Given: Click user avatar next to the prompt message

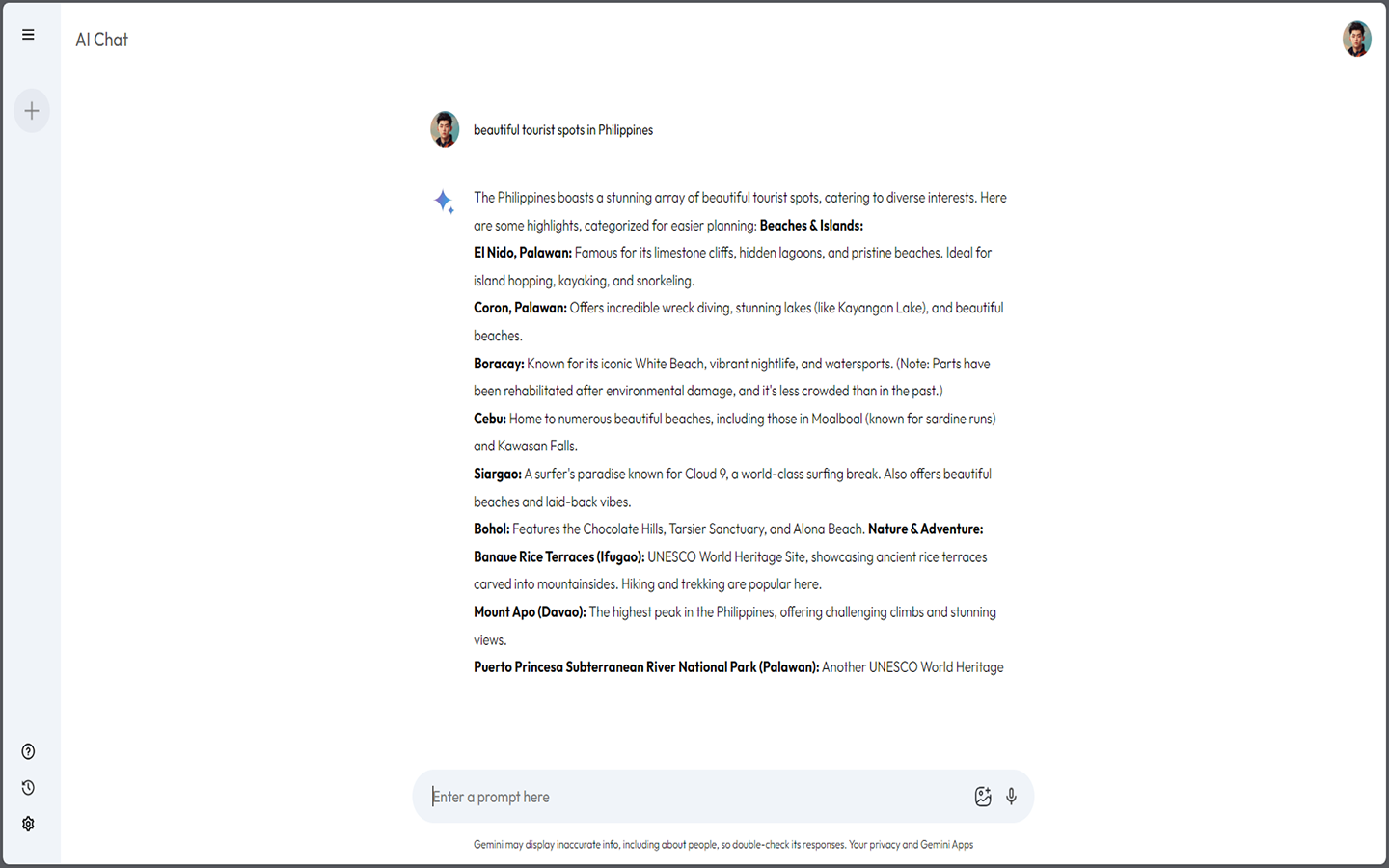Looking at the screenshot, I should 445,129.
